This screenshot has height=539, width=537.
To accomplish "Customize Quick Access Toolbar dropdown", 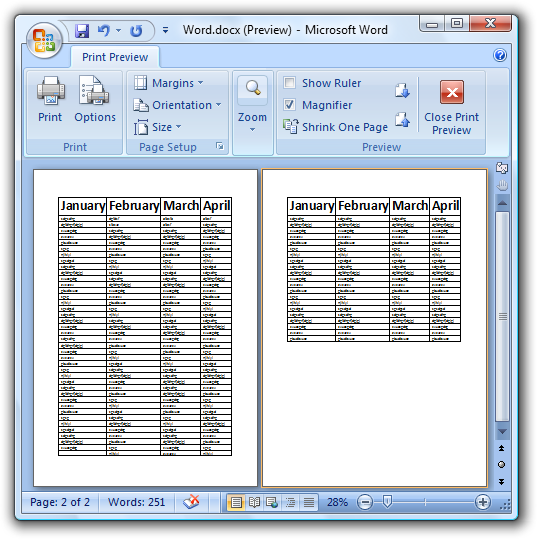I will (165, 30).
